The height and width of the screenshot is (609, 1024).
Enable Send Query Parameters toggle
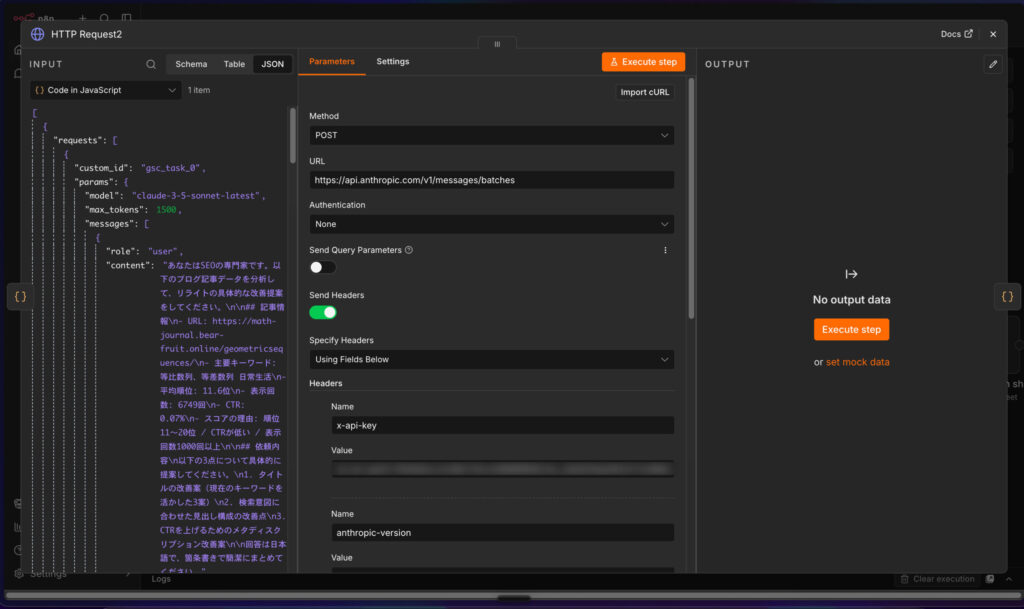point(322,267)
